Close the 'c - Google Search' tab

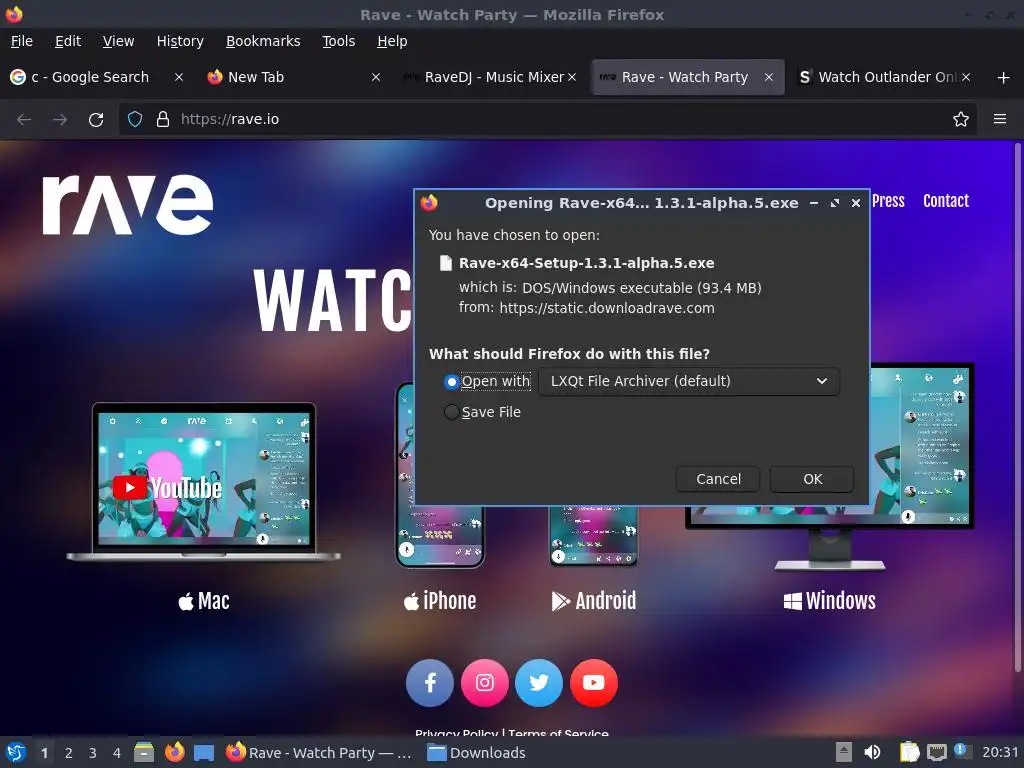click(178, 77)
